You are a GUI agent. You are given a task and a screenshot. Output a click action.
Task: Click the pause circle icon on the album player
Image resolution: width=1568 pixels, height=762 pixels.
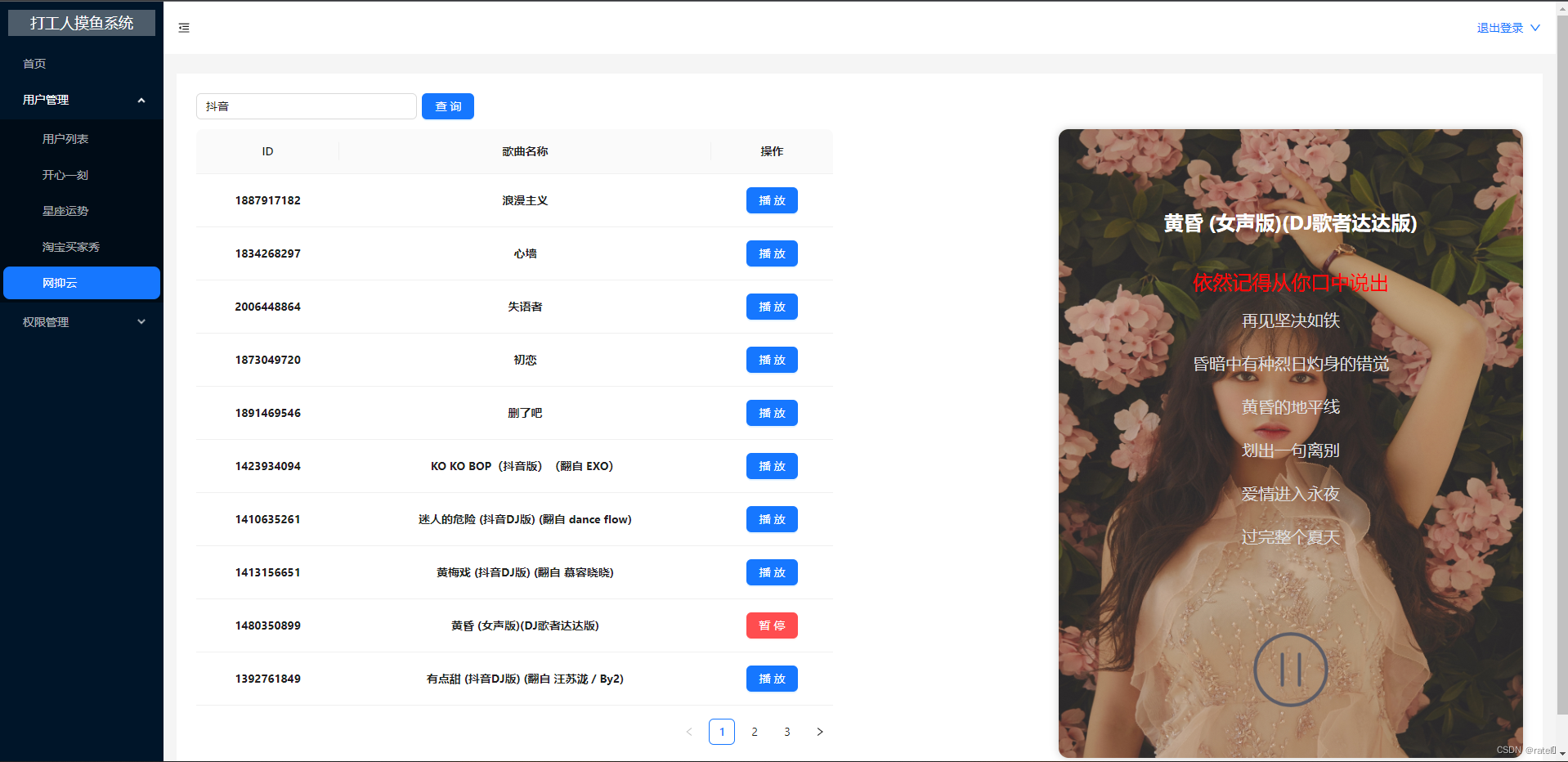click(x=1290, y=670)
